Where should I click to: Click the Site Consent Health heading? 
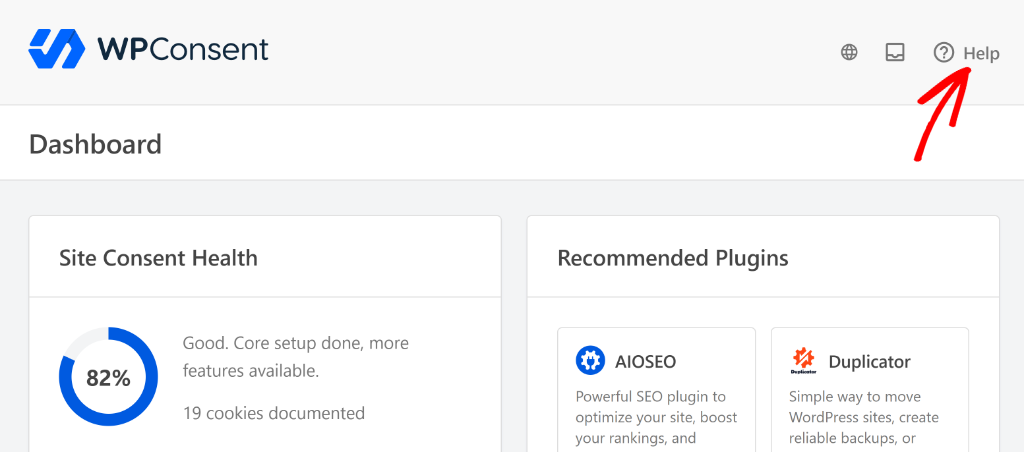pyautogui.click(x=159, y=258)
